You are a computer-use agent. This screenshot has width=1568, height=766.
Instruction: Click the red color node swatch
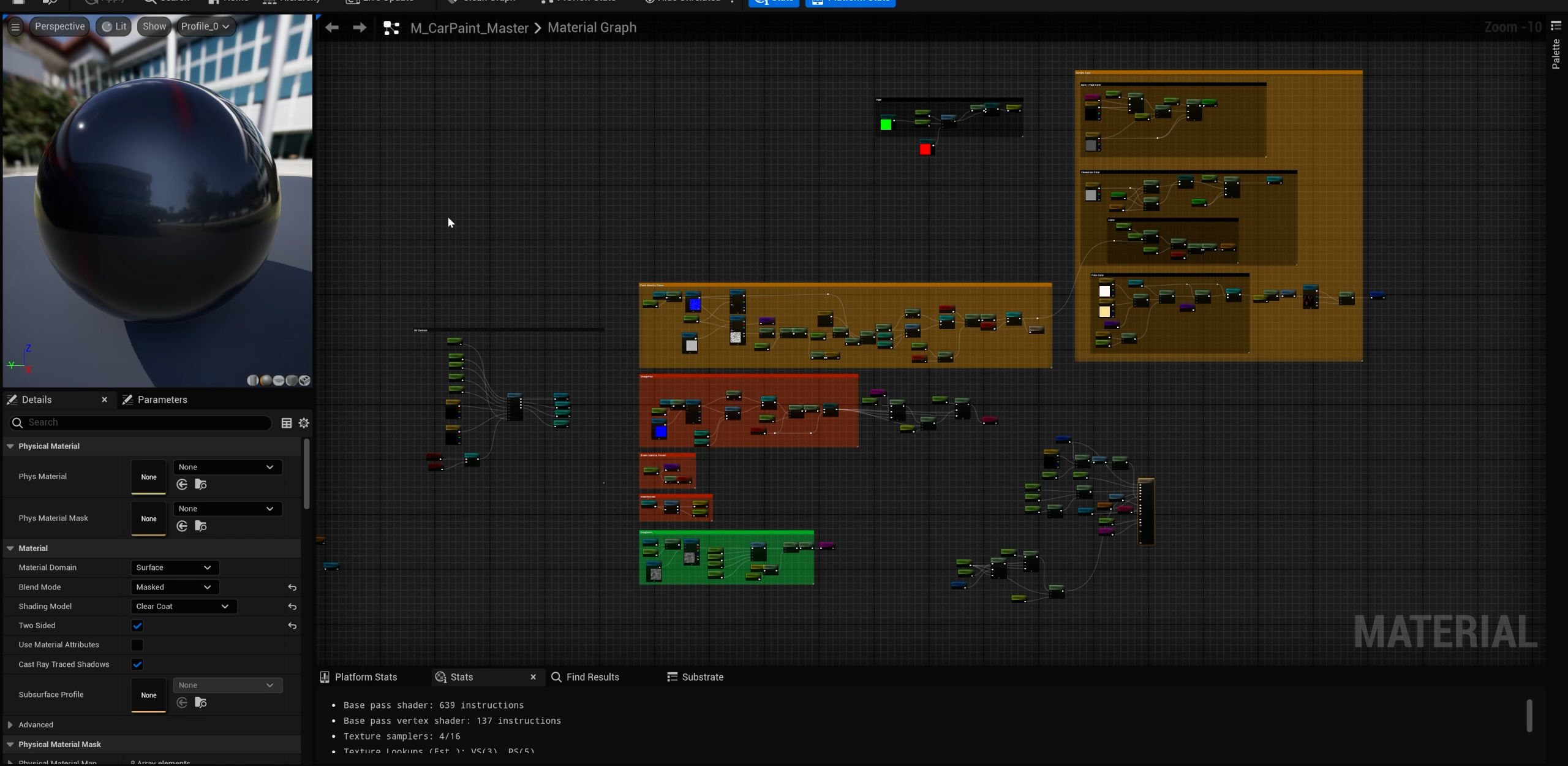(x=925, y=149)
